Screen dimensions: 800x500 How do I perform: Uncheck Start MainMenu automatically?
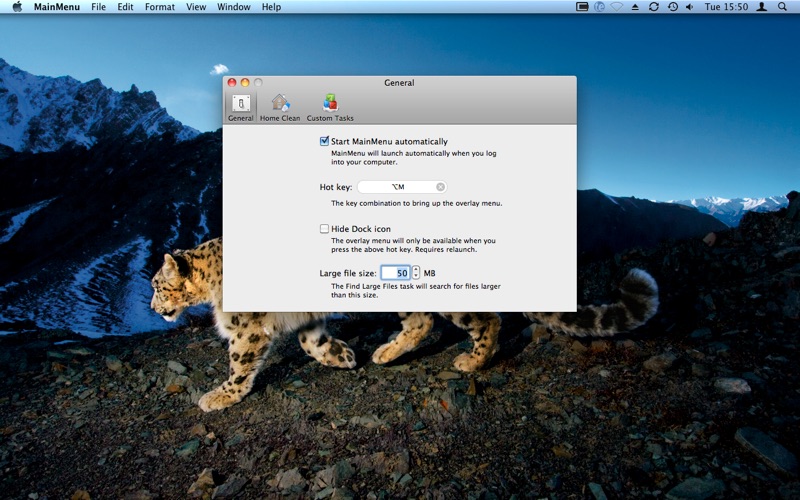[x=324, y=141]
